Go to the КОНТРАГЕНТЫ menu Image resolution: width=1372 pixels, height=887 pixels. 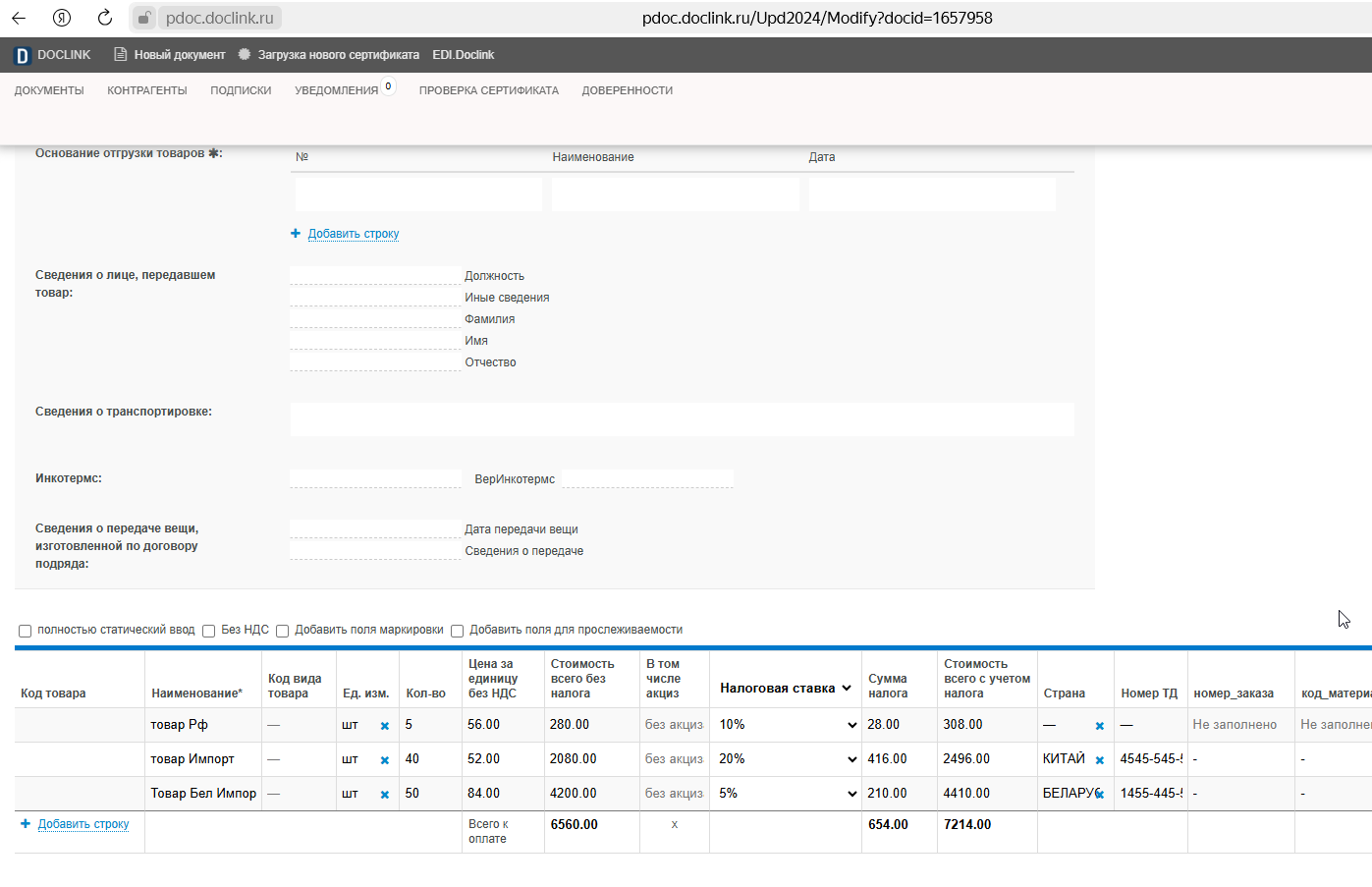[x=147, y=90]
